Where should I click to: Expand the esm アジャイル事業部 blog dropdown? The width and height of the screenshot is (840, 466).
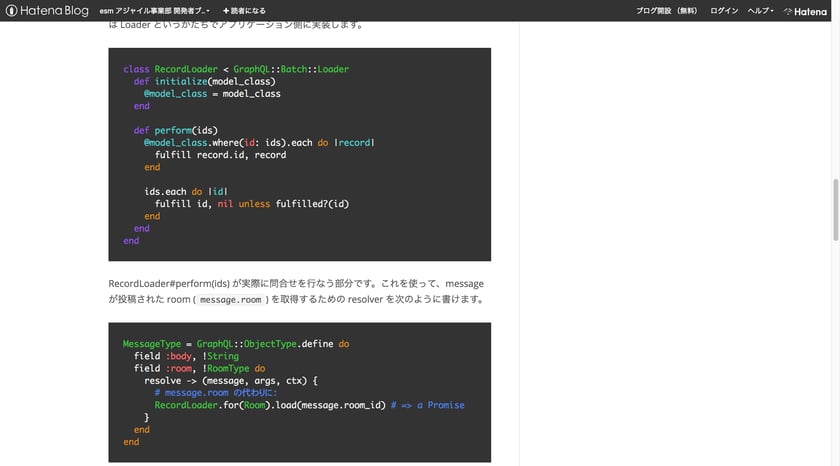click(x=154, y=11)
